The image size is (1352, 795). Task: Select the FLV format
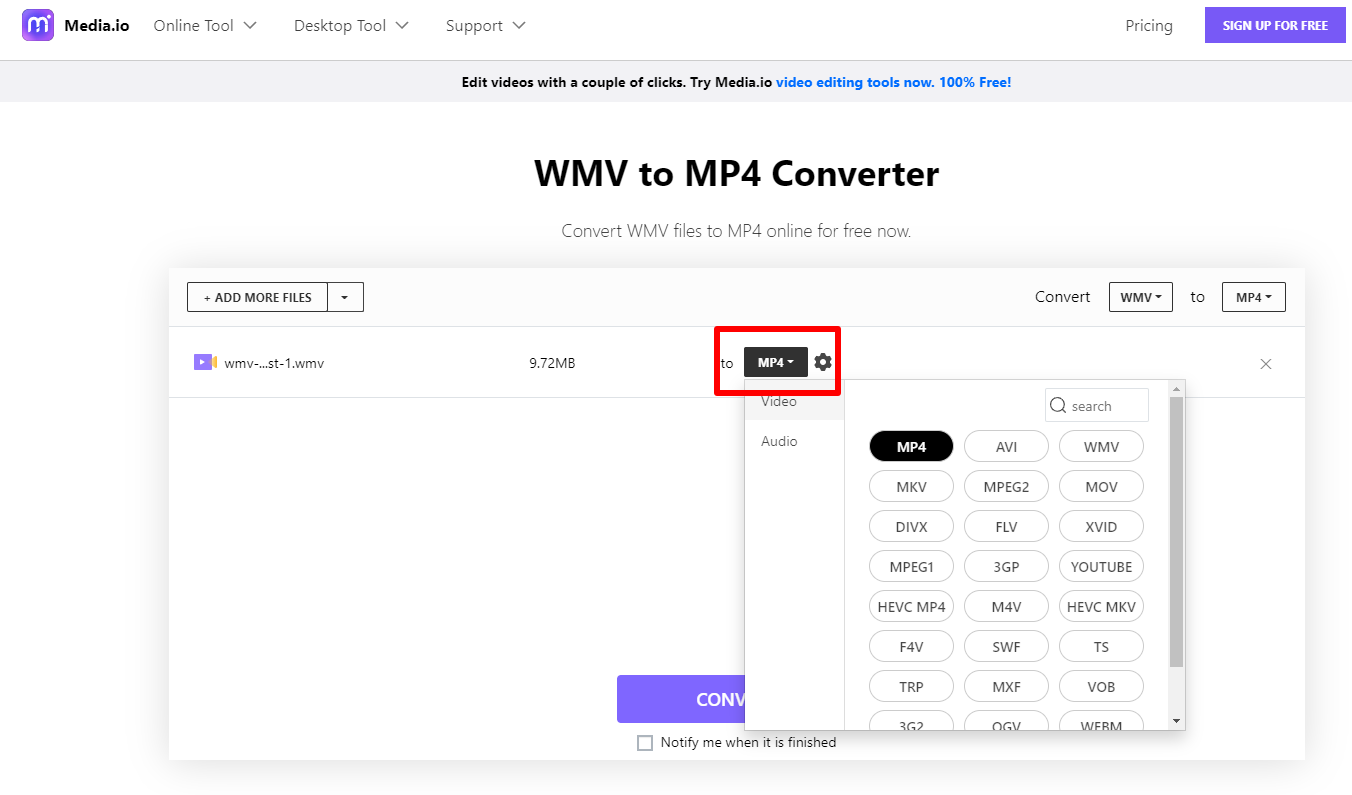click(1006, 527)
